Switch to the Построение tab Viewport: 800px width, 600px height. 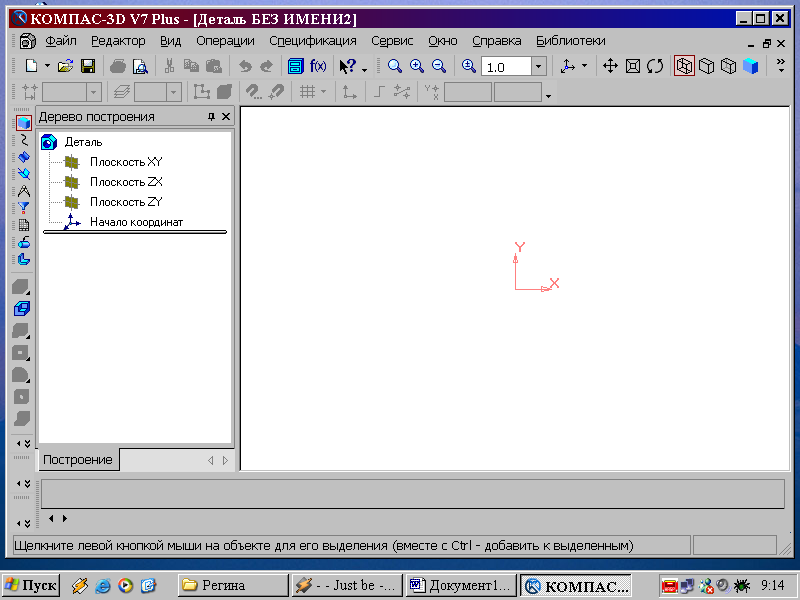point(78,460)
